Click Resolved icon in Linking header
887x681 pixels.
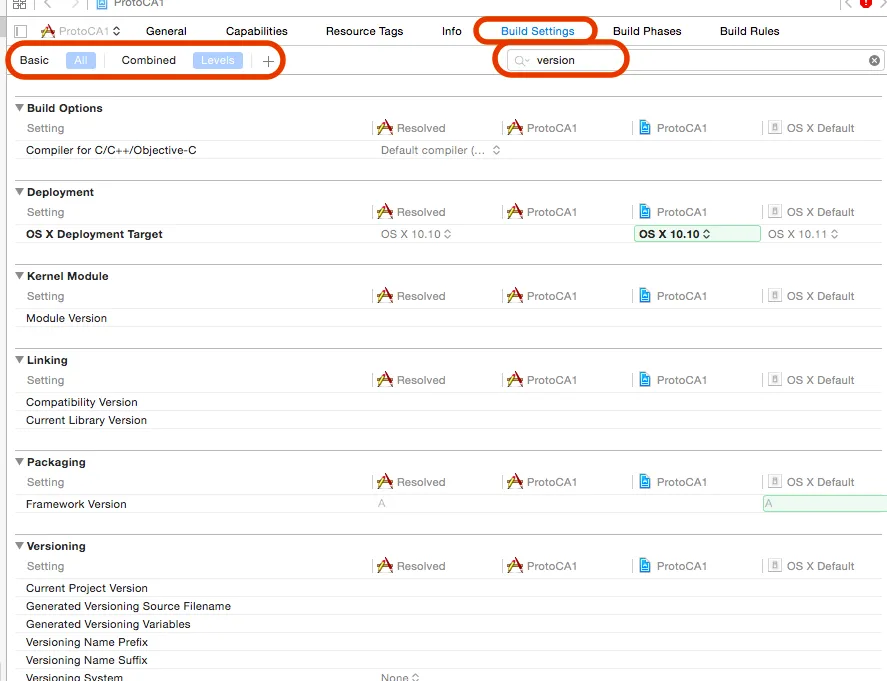pos(385,380)
